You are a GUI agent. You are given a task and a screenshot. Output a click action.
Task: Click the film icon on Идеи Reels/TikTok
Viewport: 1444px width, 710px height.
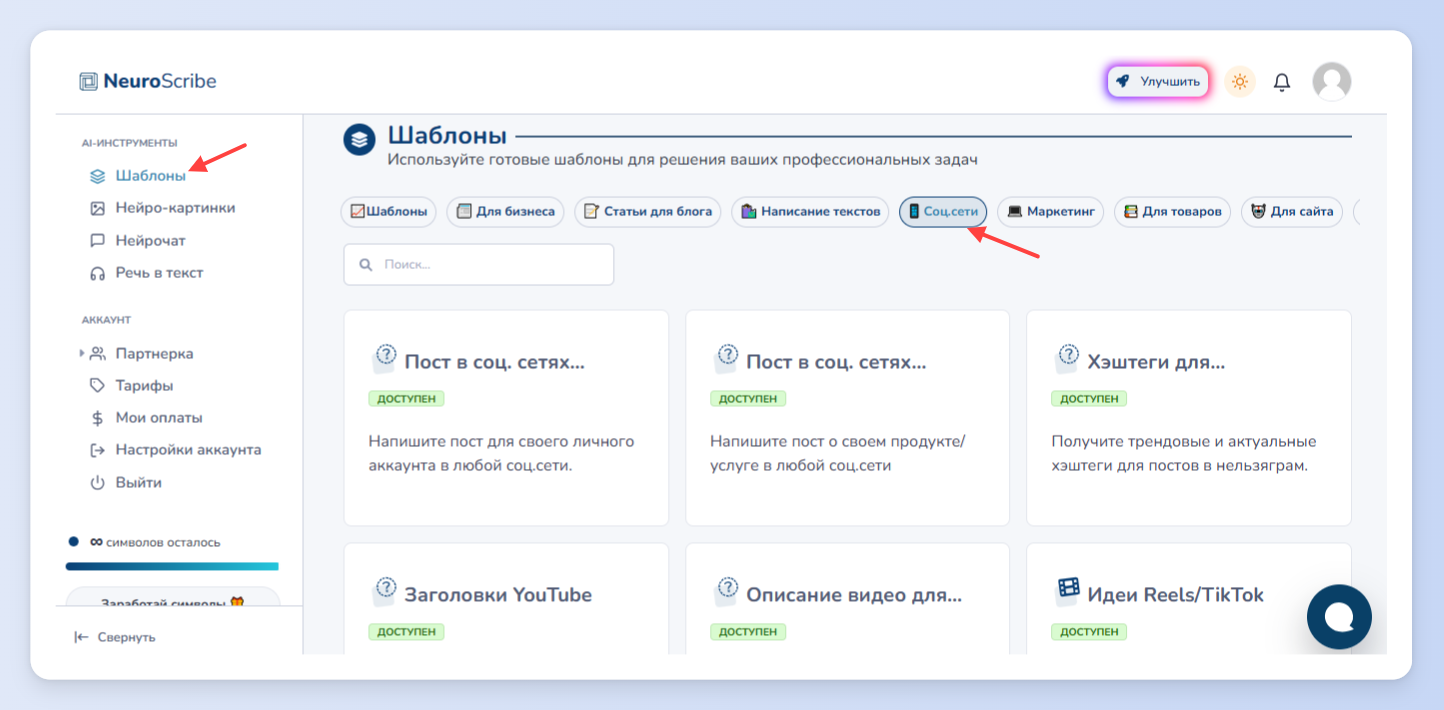tap(1068, 590)
